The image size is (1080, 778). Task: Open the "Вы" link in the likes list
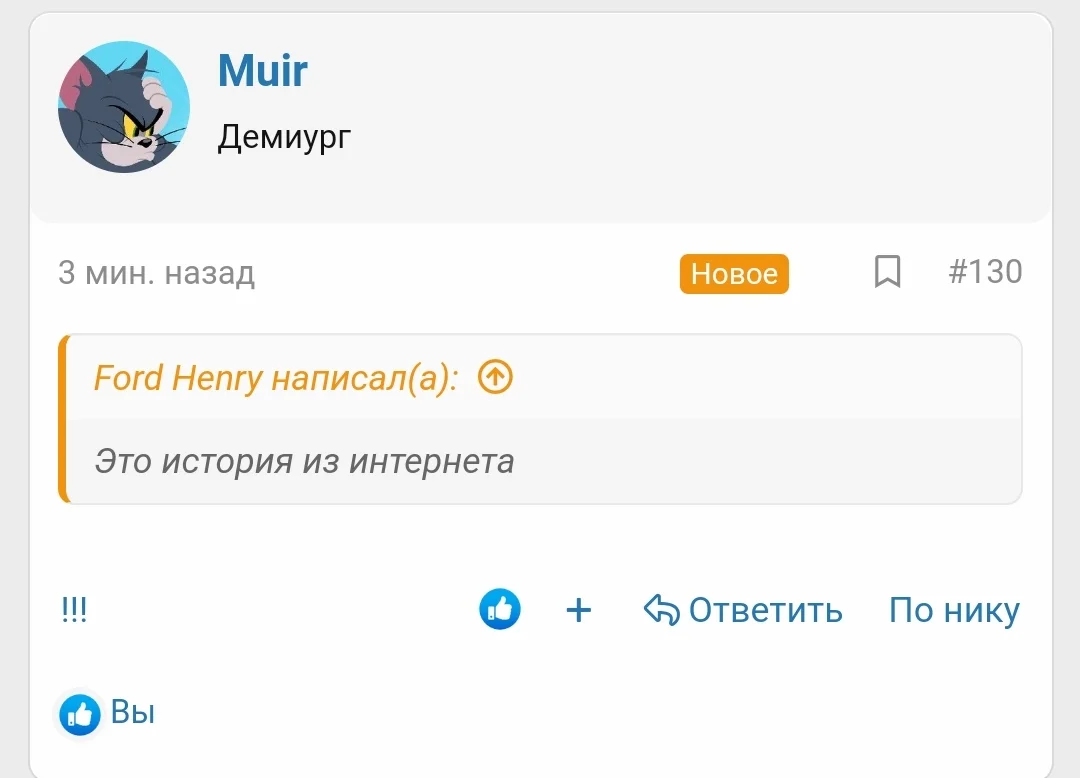coord(133,713)
